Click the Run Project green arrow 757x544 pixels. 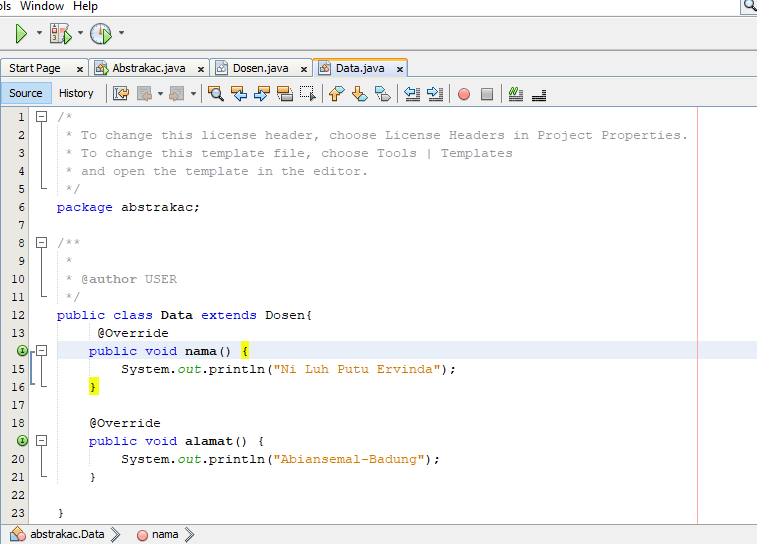click(21, 34)
